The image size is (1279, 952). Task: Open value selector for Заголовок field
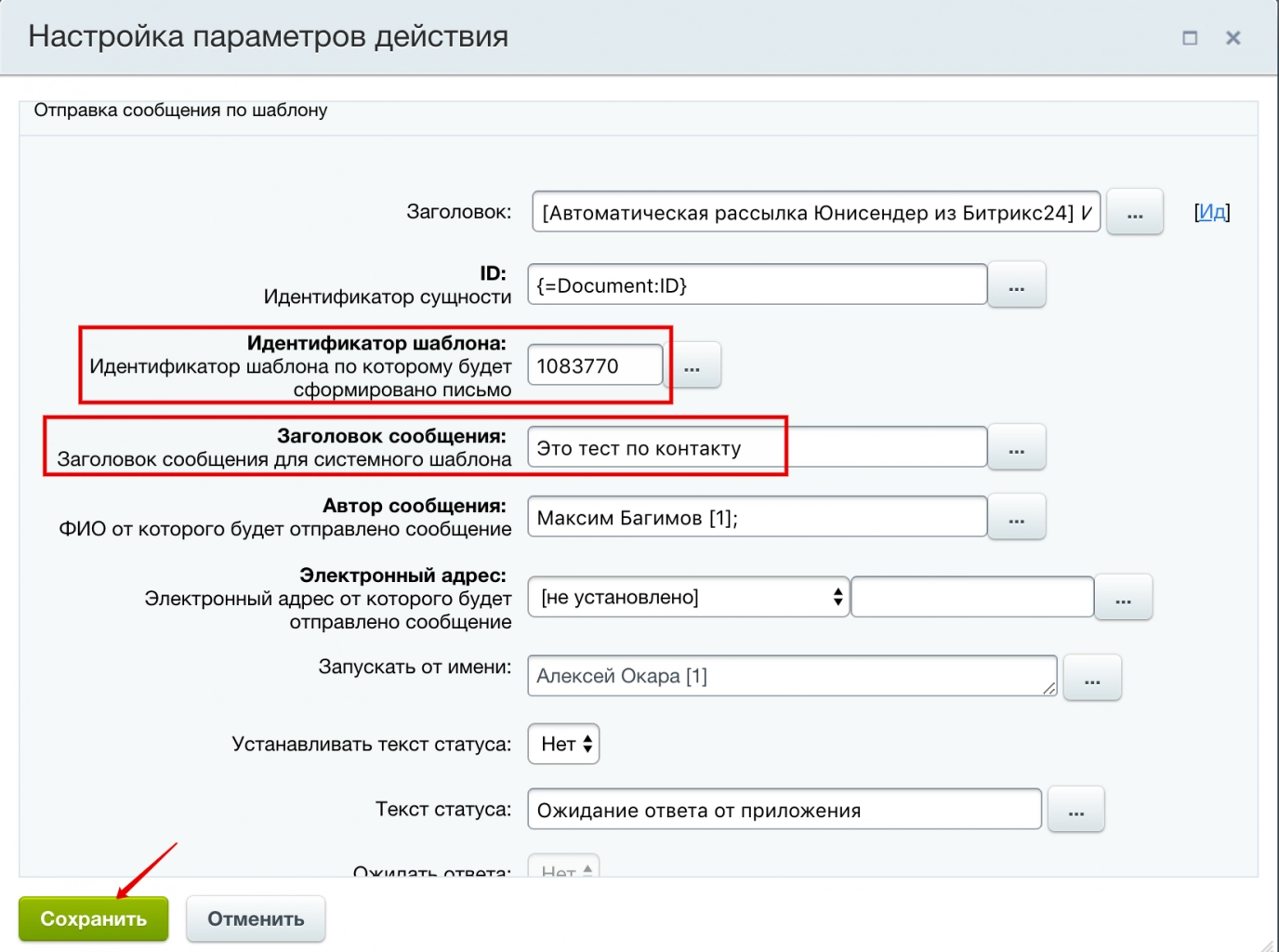[1134, 212]
